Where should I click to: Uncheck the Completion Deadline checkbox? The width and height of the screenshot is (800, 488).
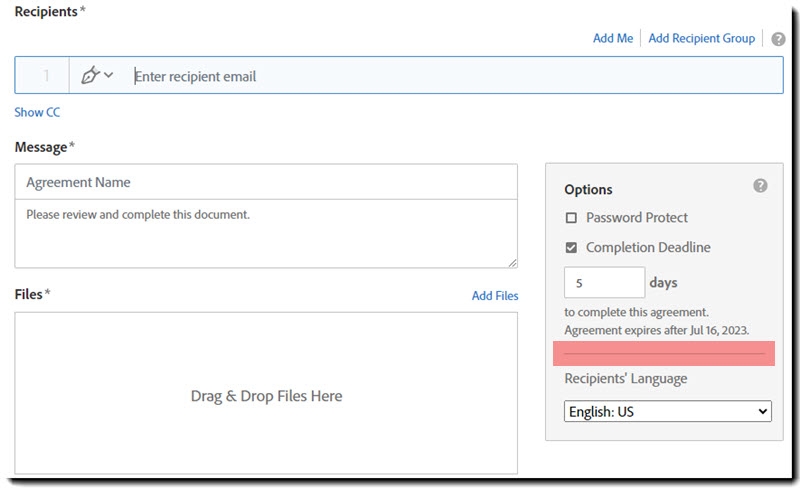[x=571, y=248]
